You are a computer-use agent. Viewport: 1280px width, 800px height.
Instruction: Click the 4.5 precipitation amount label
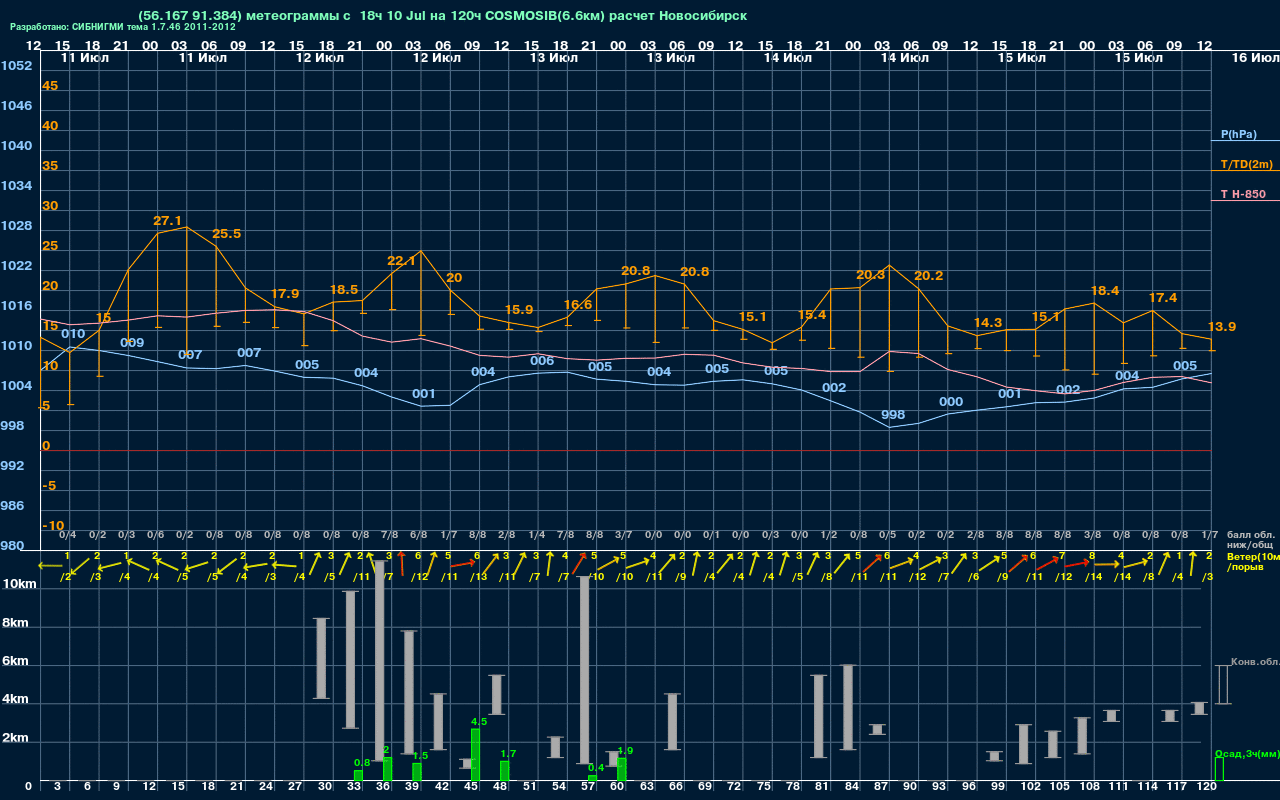tap(479, 721)
